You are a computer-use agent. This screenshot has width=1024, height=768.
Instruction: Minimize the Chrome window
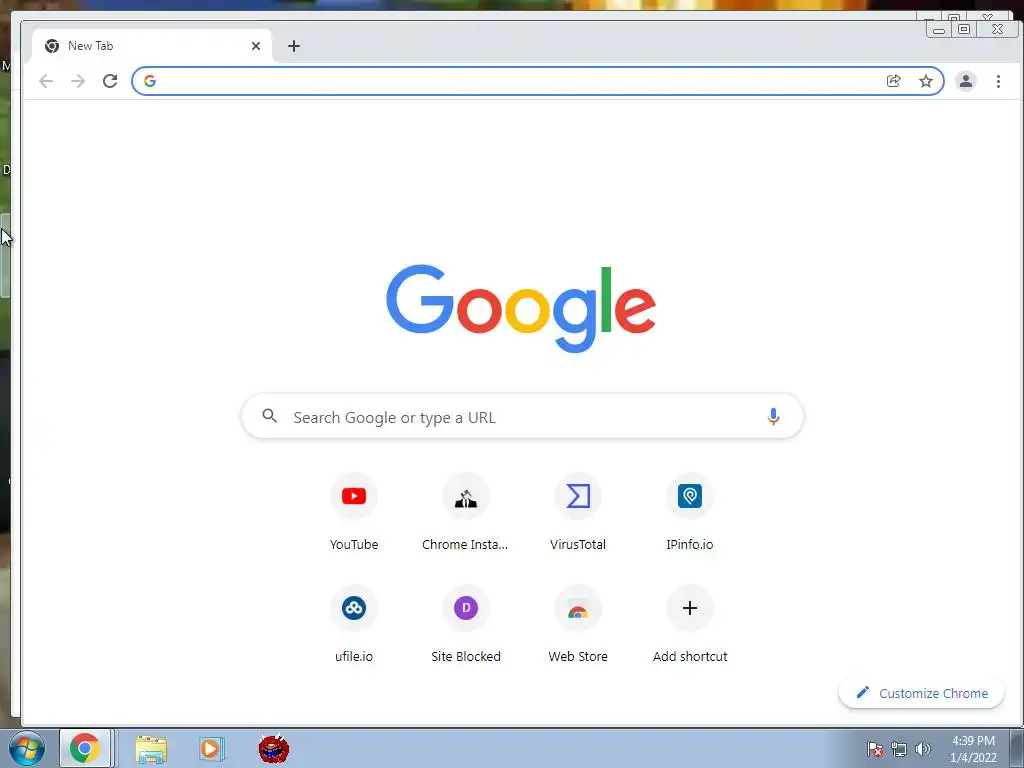click(x=939, y=29)
